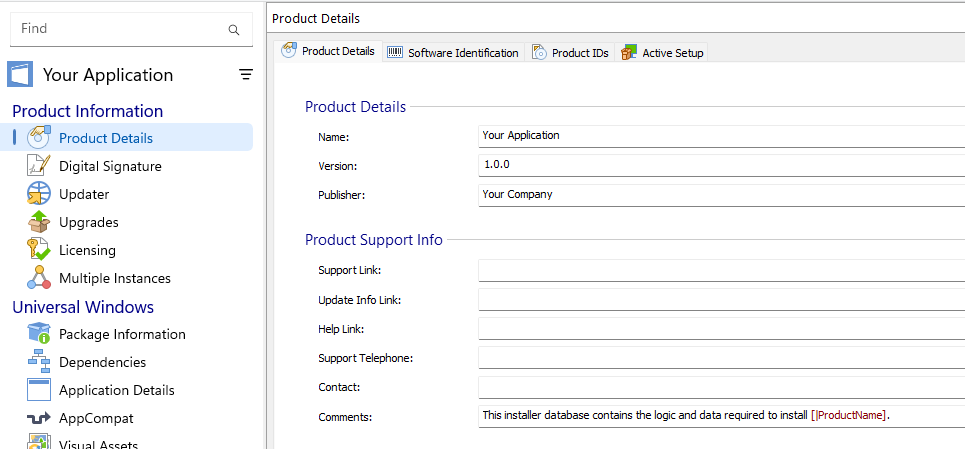Switch to the Active Setup tab label

[x=673, y=53]
